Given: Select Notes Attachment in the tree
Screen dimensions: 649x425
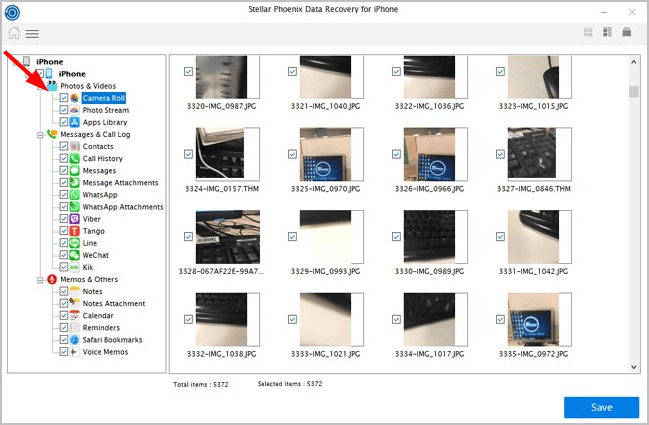Looking at the screenshot, I should (114, 303).
